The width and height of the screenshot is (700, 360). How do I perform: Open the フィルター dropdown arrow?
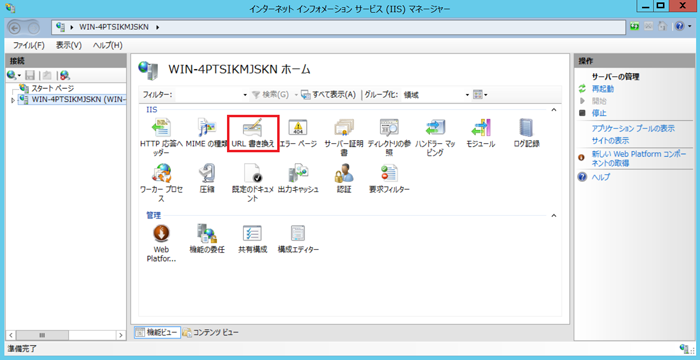[x=245, y=95]
